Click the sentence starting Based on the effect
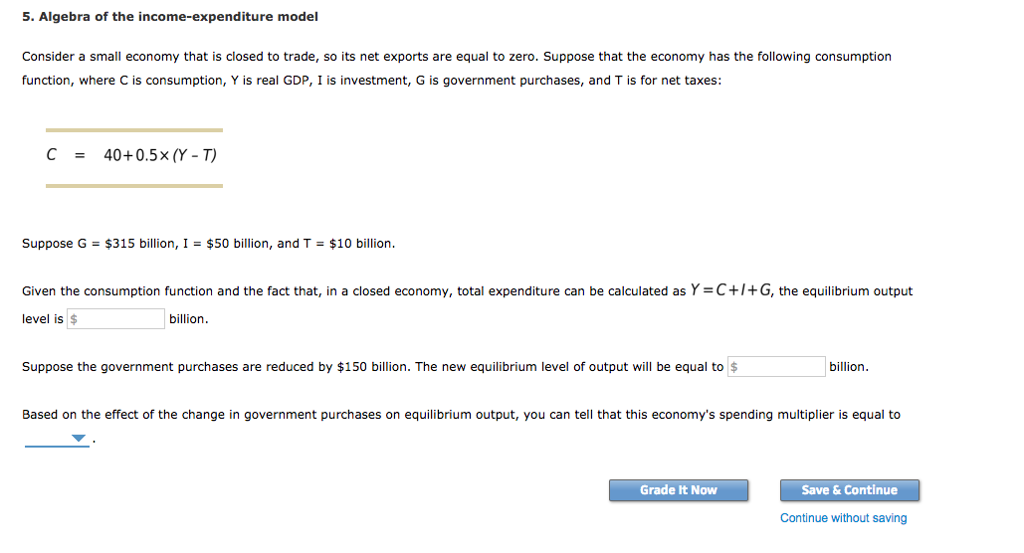The height and width of the screenshot is (553, 1024). point(461,414)
